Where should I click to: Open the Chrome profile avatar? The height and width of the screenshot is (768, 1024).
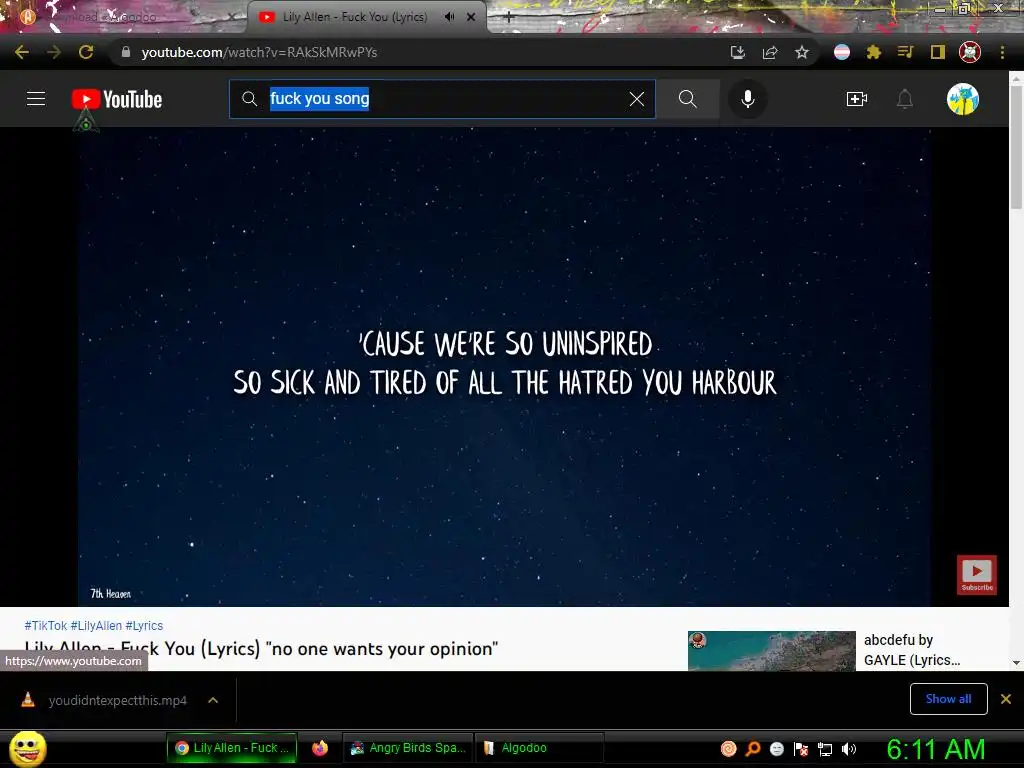pyautogui.click(x=970, y=52)
